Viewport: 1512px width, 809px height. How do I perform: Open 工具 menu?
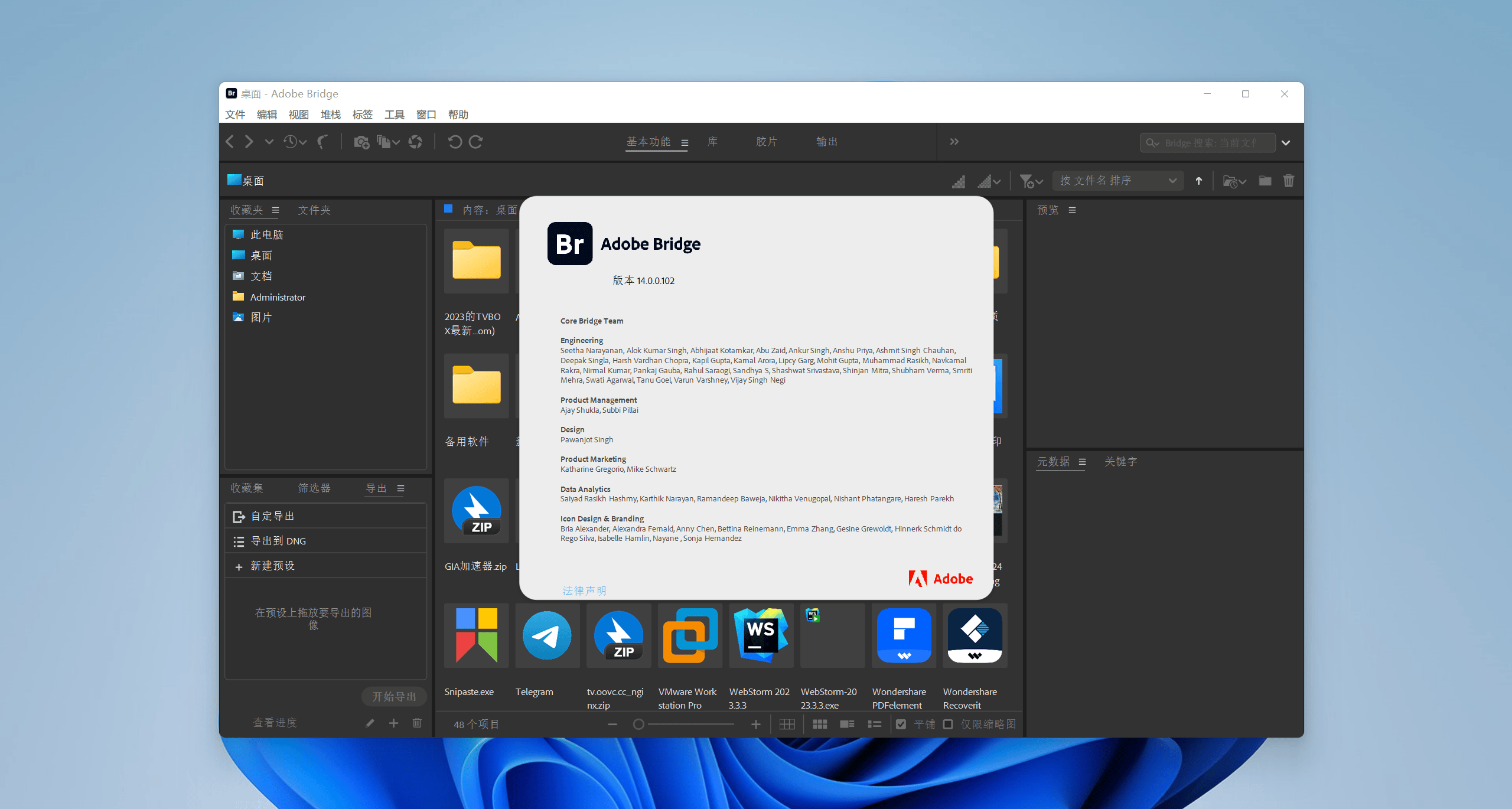[x=395, y=115]
